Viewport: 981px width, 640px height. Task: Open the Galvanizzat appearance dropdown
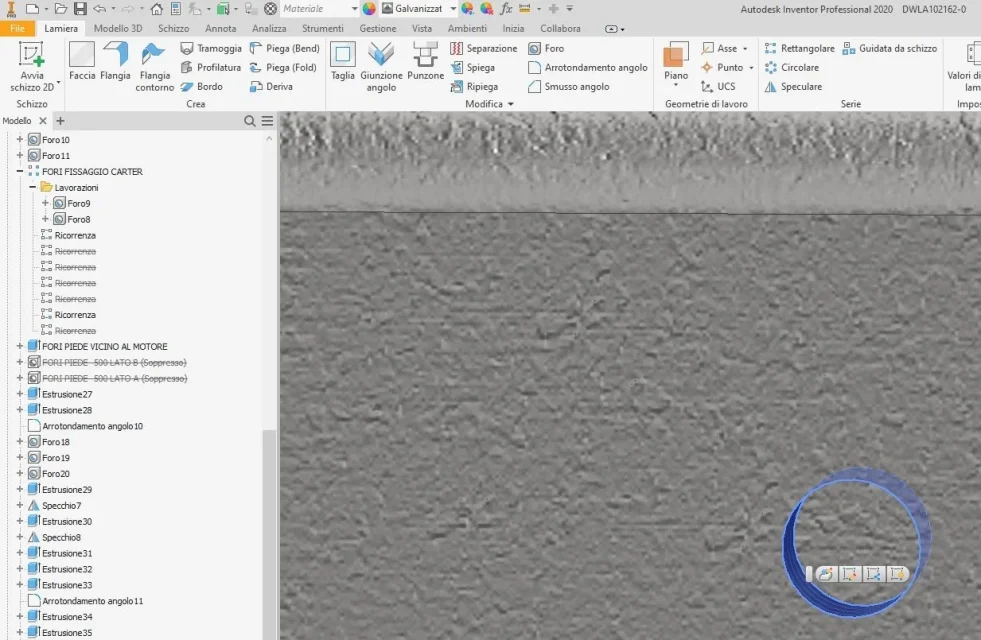[x=453, y=9]
